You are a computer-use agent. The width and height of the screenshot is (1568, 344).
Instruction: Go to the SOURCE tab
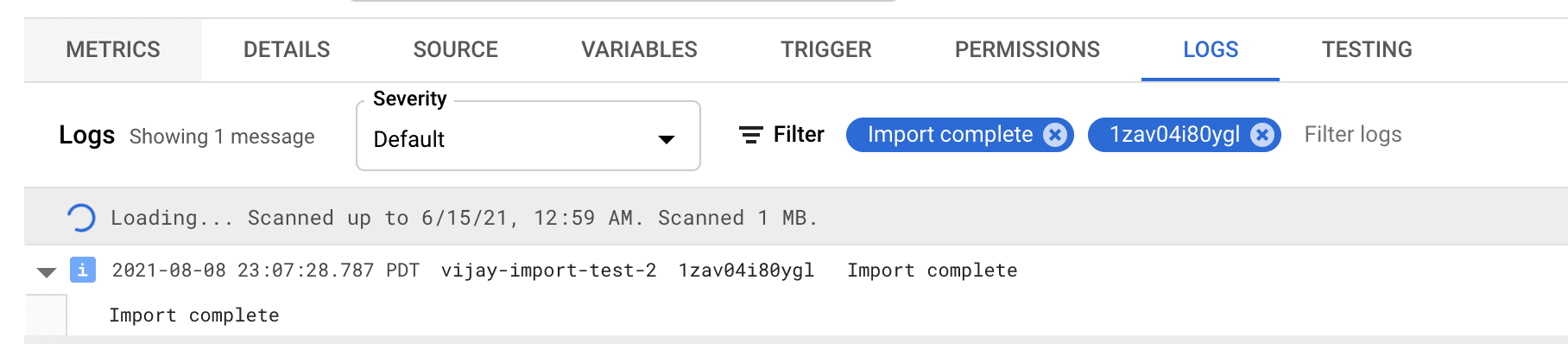pos(455,49)
